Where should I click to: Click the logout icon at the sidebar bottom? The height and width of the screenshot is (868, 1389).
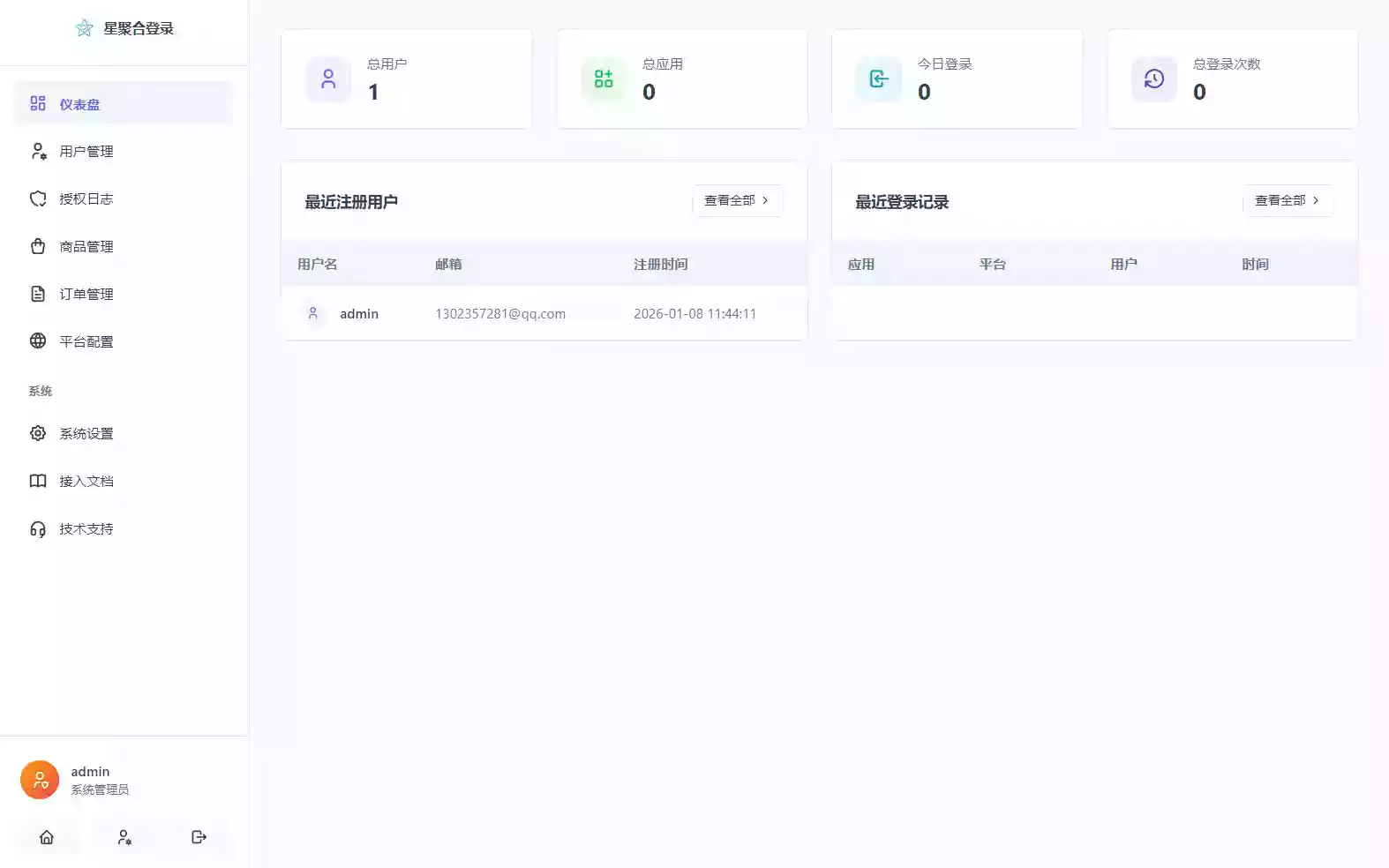click(x=199, y=837)
